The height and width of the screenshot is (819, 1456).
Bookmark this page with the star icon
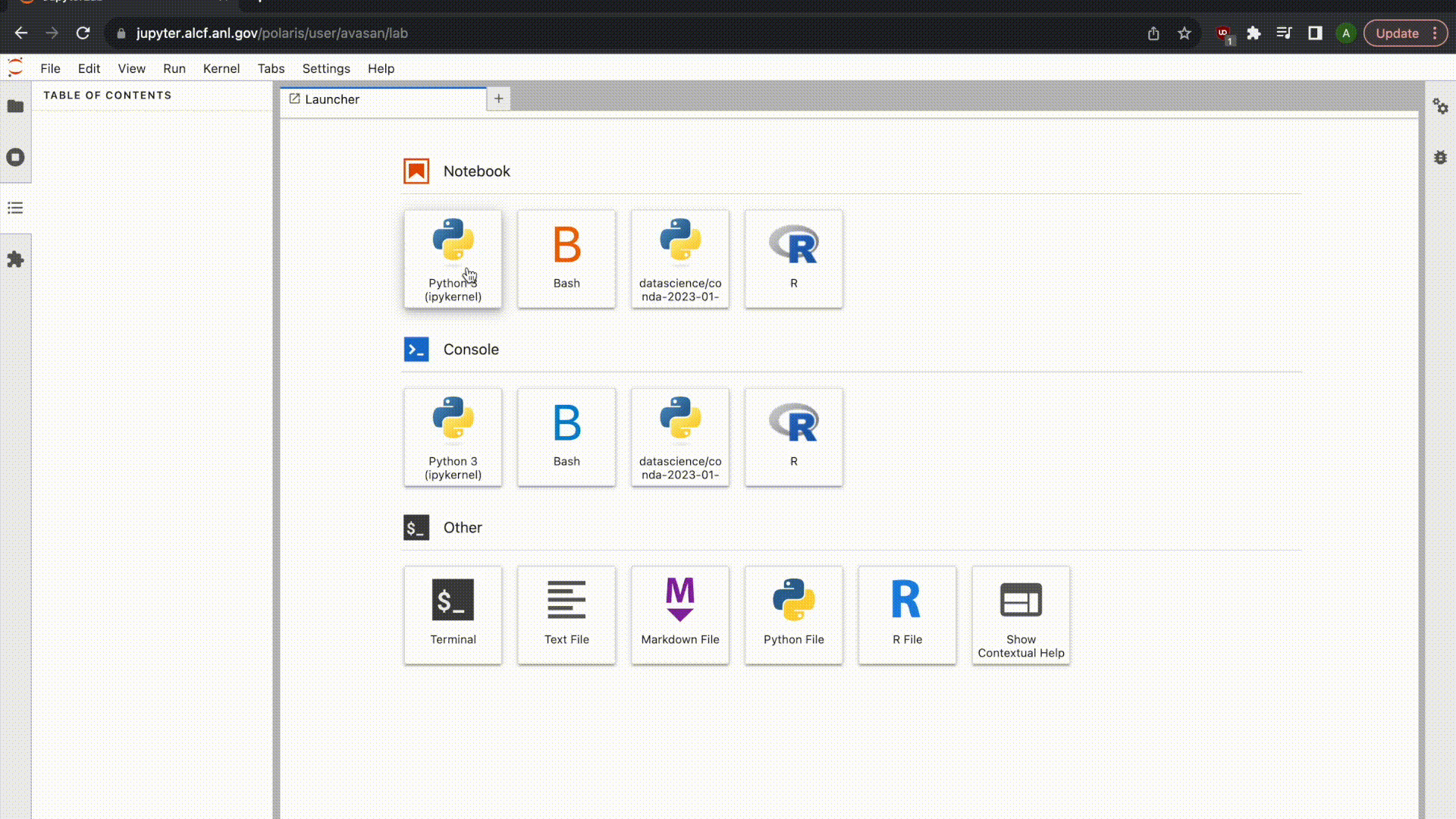(x=1184, y=33)
